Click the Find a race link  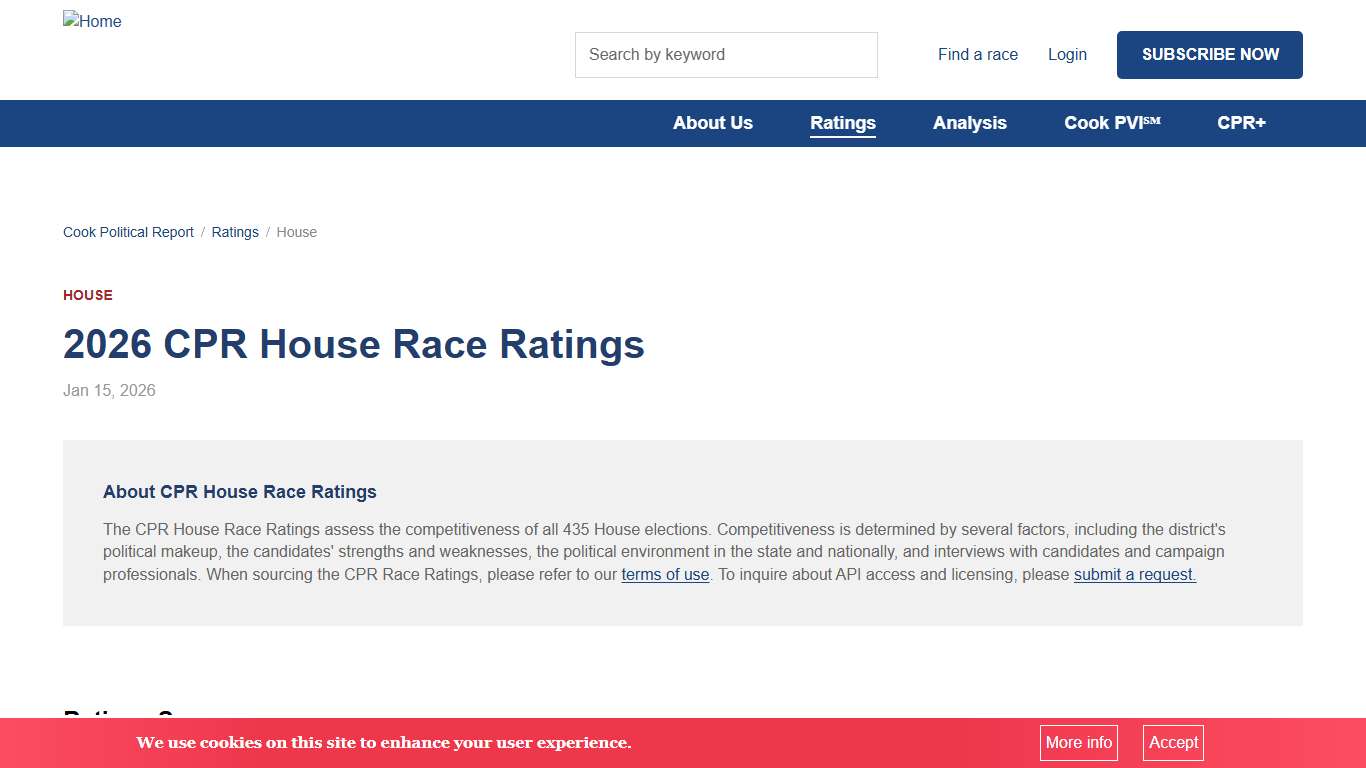[977, 55]
